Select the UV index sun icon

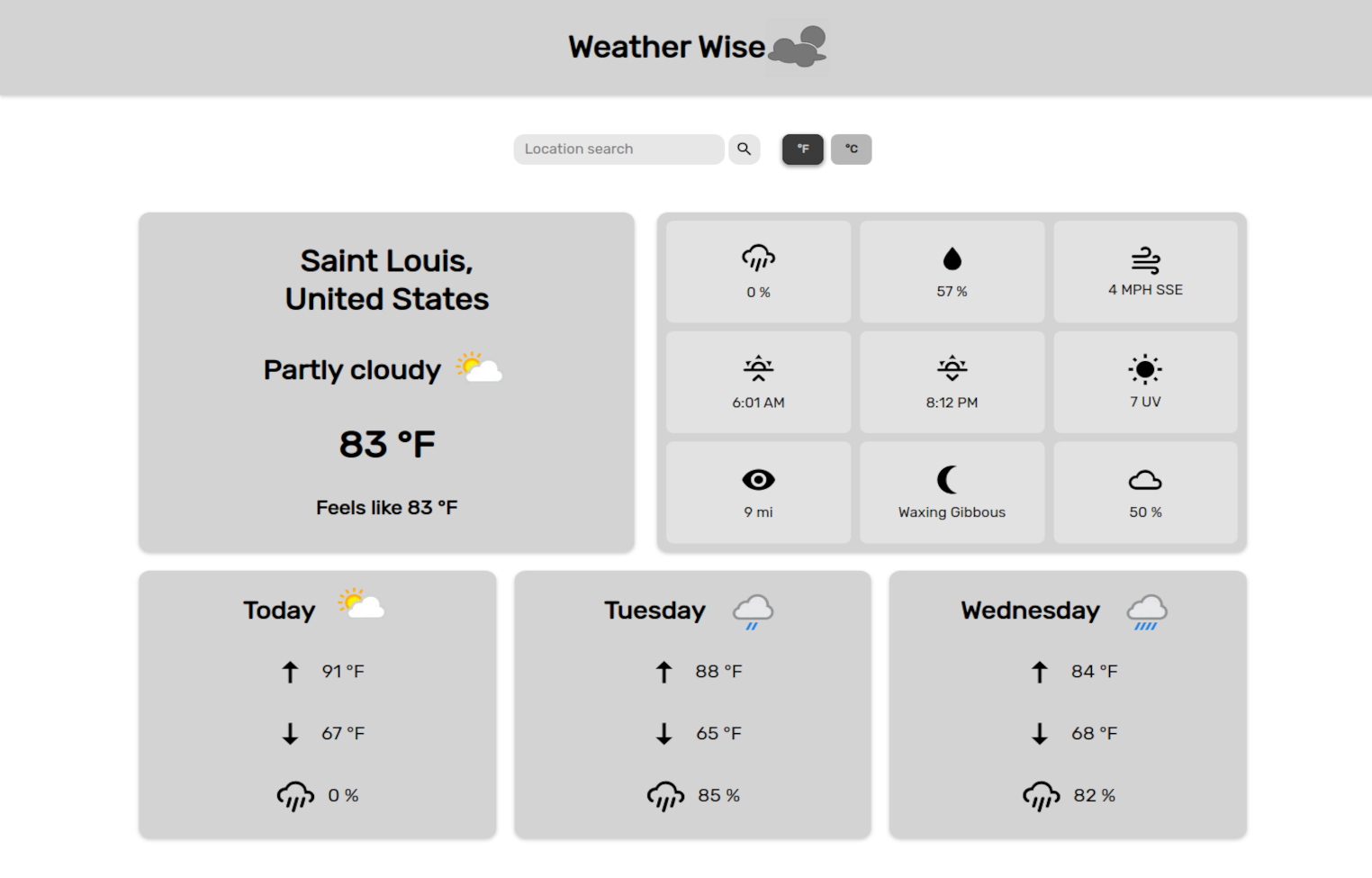(1145, 367)
